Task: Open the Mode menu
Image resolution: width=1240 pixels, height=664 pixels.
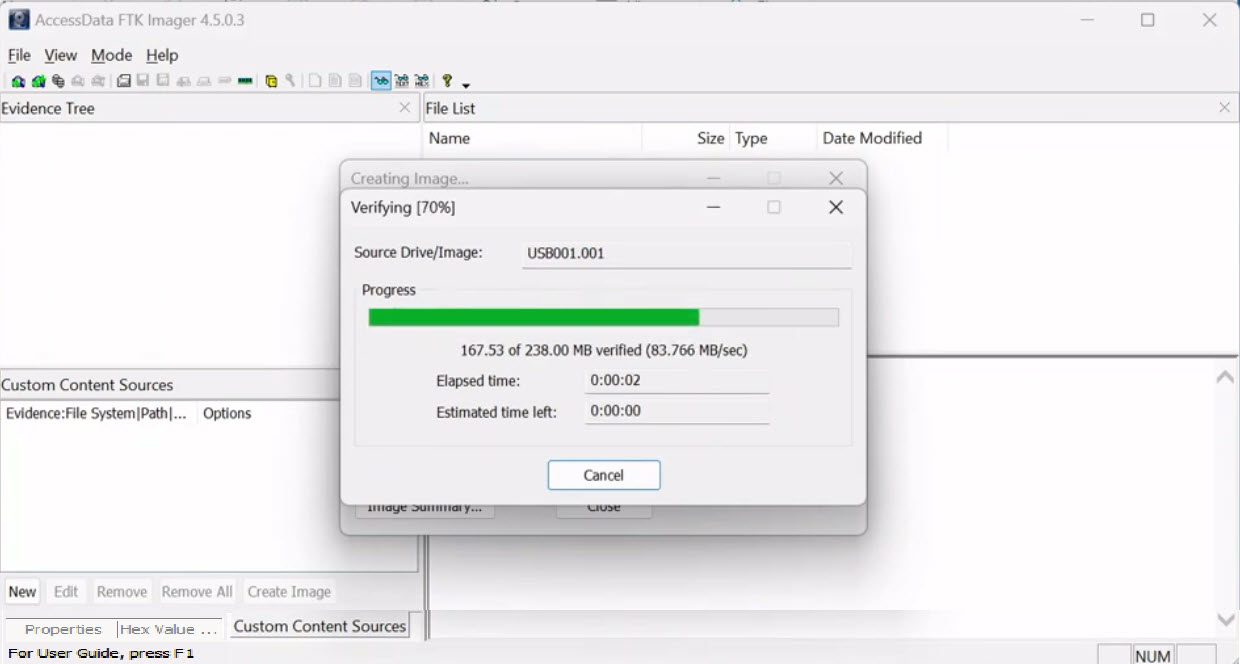Action: (x=111, y=55)
